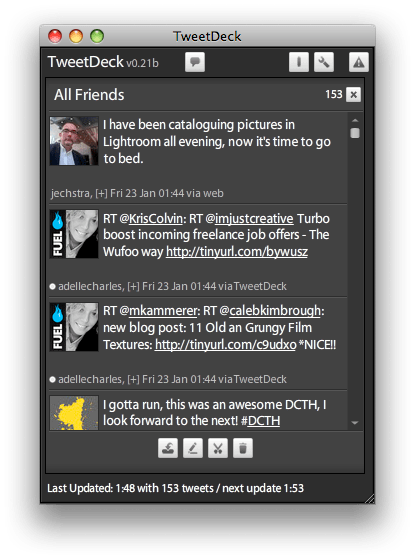Open the compose tweet speech bubble icon
The width and height of the screenshot is (415, 559).
click(195, 62)
